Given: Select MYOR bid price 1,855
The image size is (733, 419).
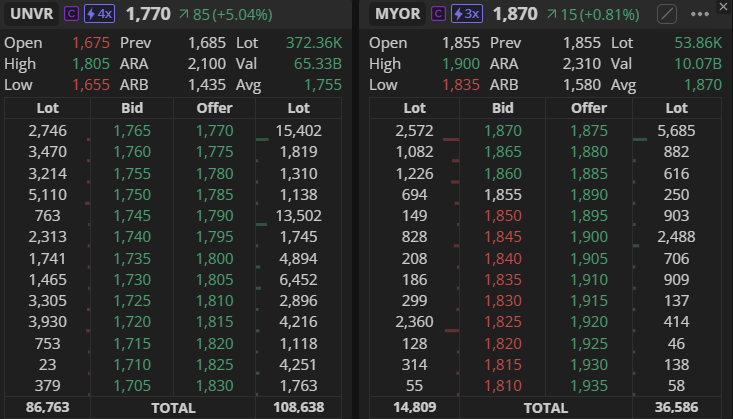Looking at the screenshot, I should (x=503, y=195).
